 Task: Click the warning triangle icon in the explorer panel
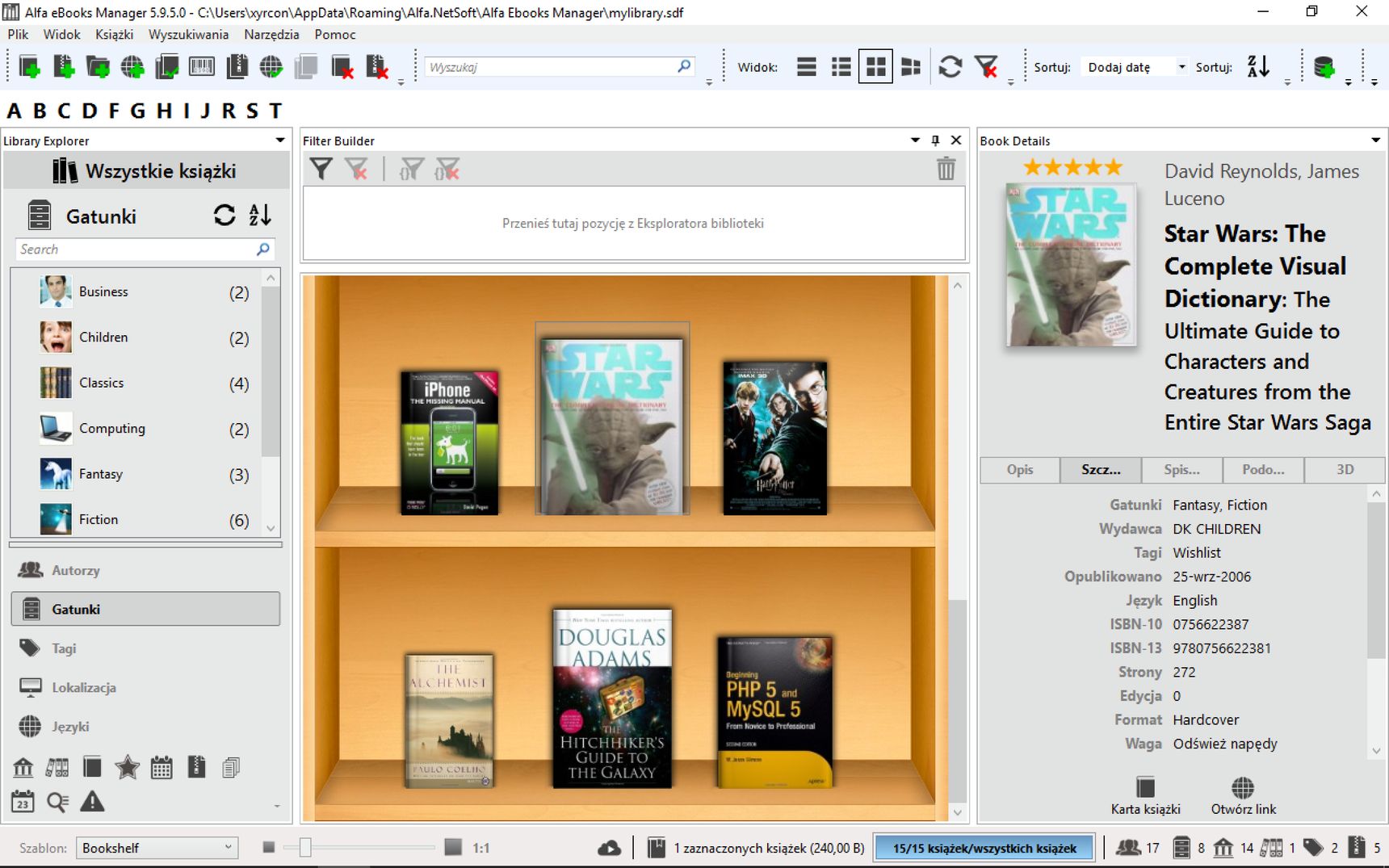pos(92,802)
